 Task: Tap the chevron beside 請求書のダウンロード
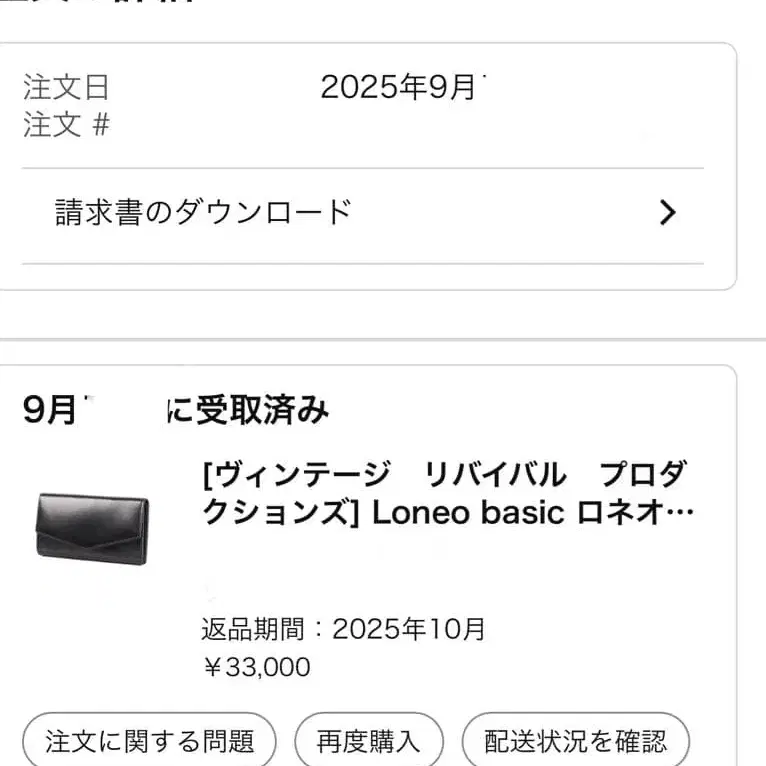[x=668, y=212]
